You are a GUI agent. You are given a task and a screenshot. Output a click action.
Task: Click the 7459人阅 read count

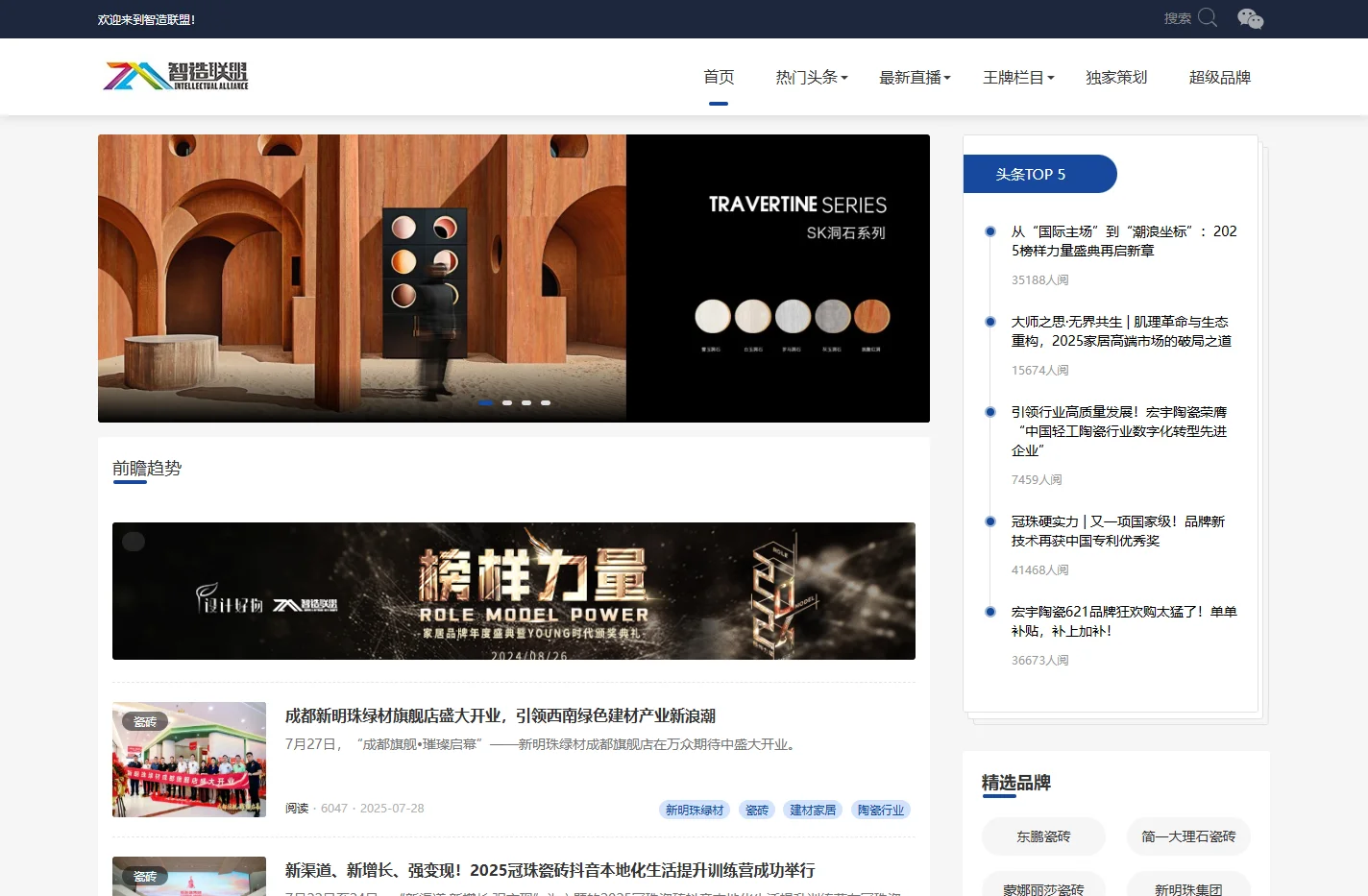[1037, 480]
